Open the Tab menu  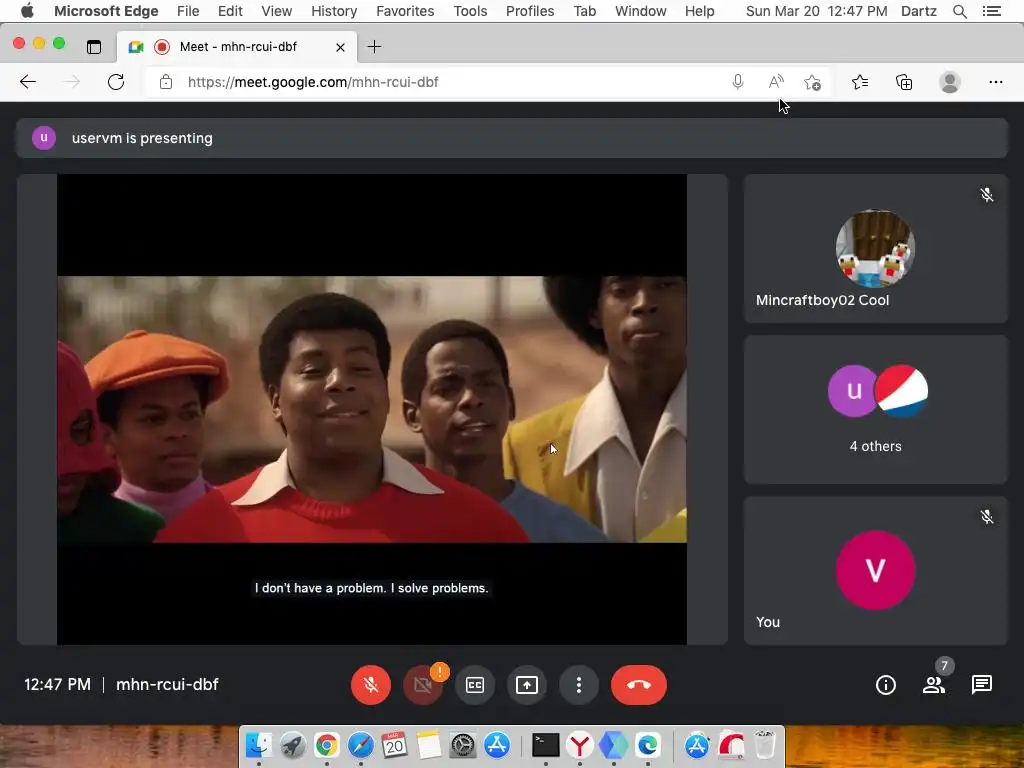[x=584, y=11]
